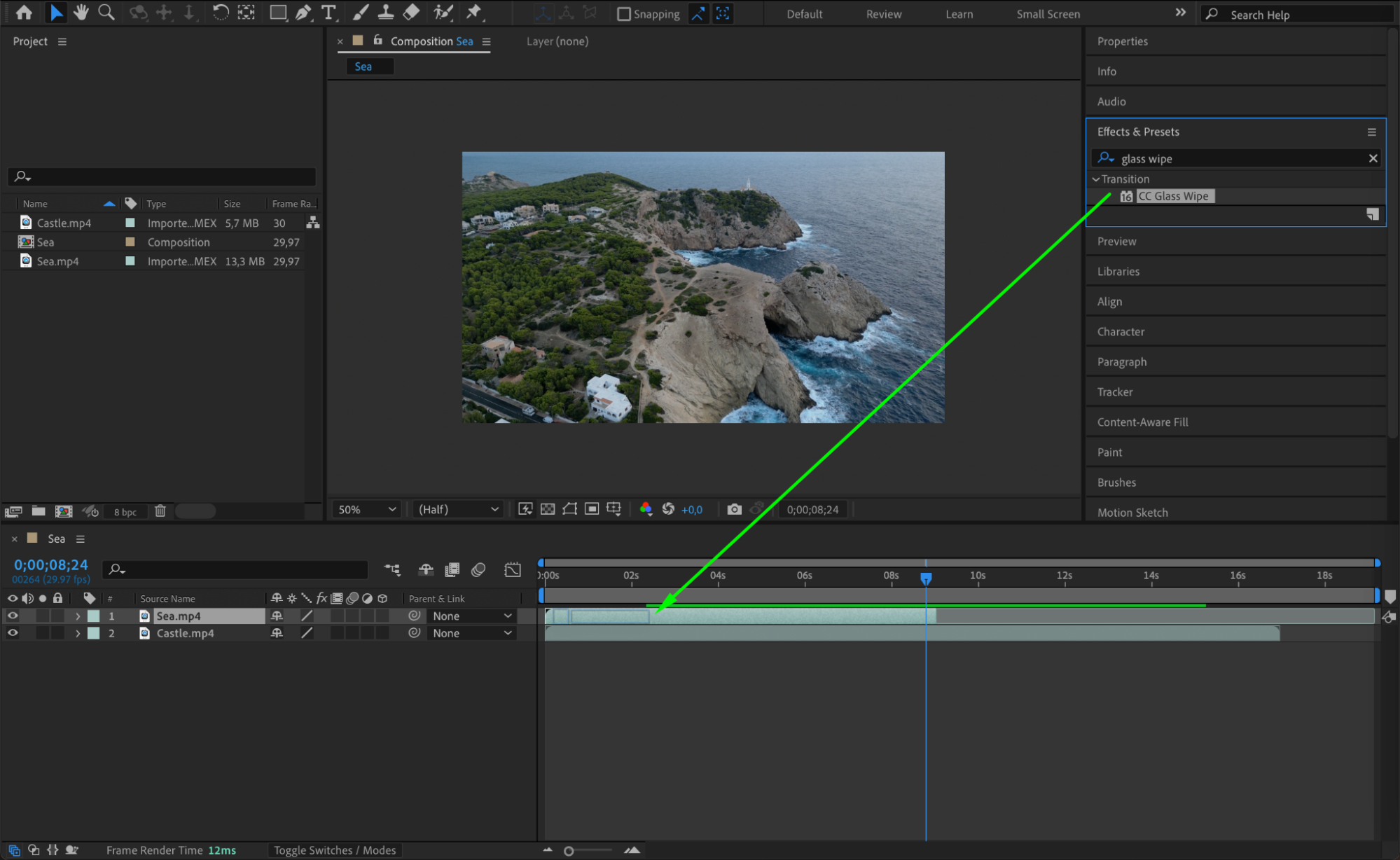Toggle the composition lock icon in tab
This screenshot has width=1400, height=860.
click(377, 40)
